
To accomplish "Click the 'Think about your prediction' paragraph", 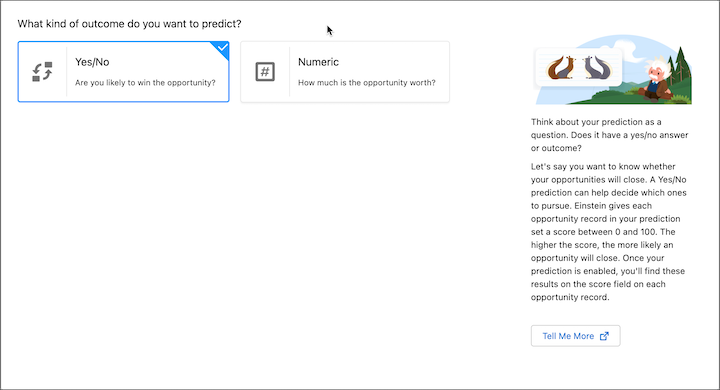I will point(609,135).
